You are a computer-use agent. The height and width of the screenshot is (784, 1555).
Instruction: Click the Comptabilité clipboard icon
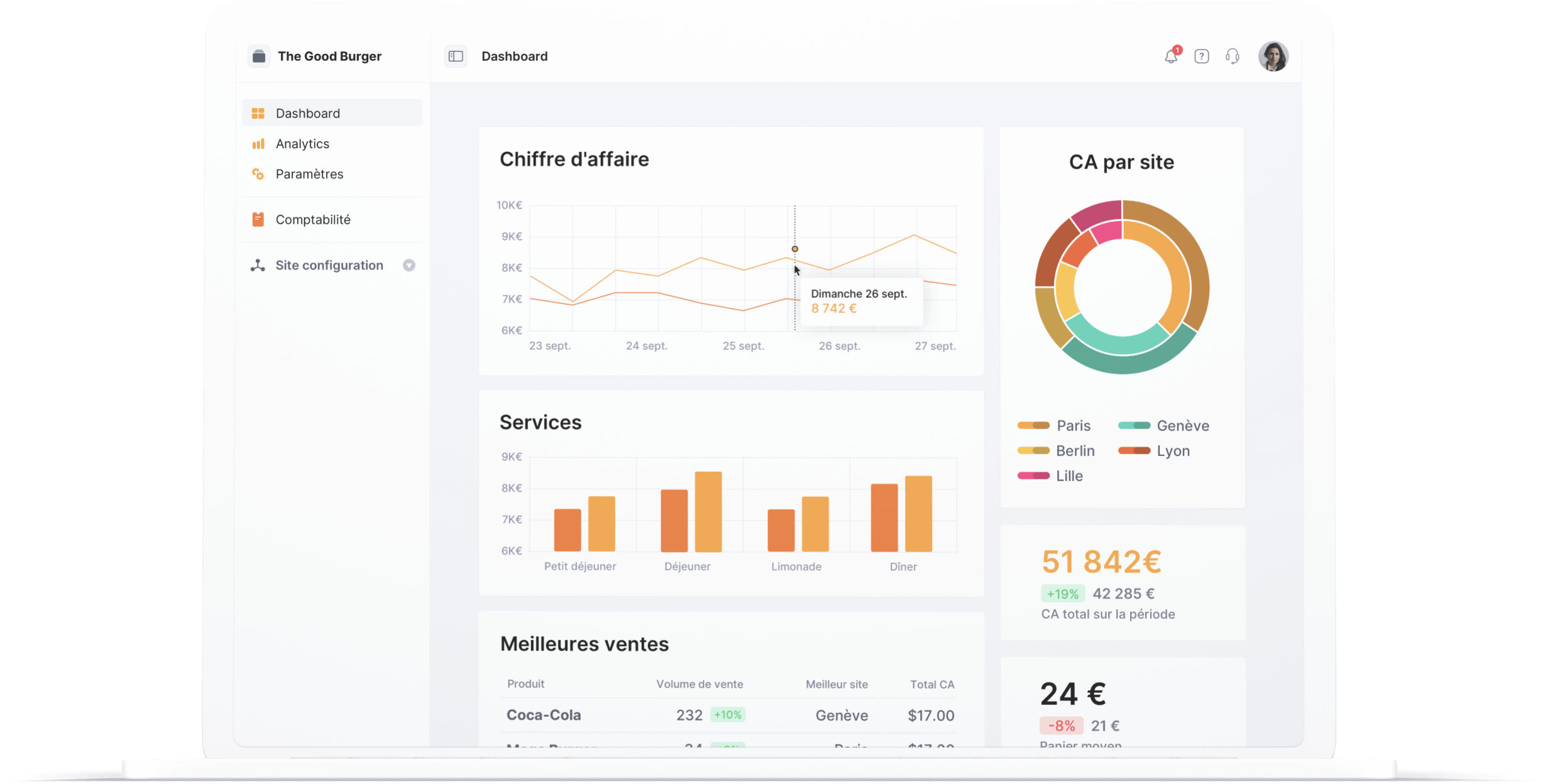(258, 219)
